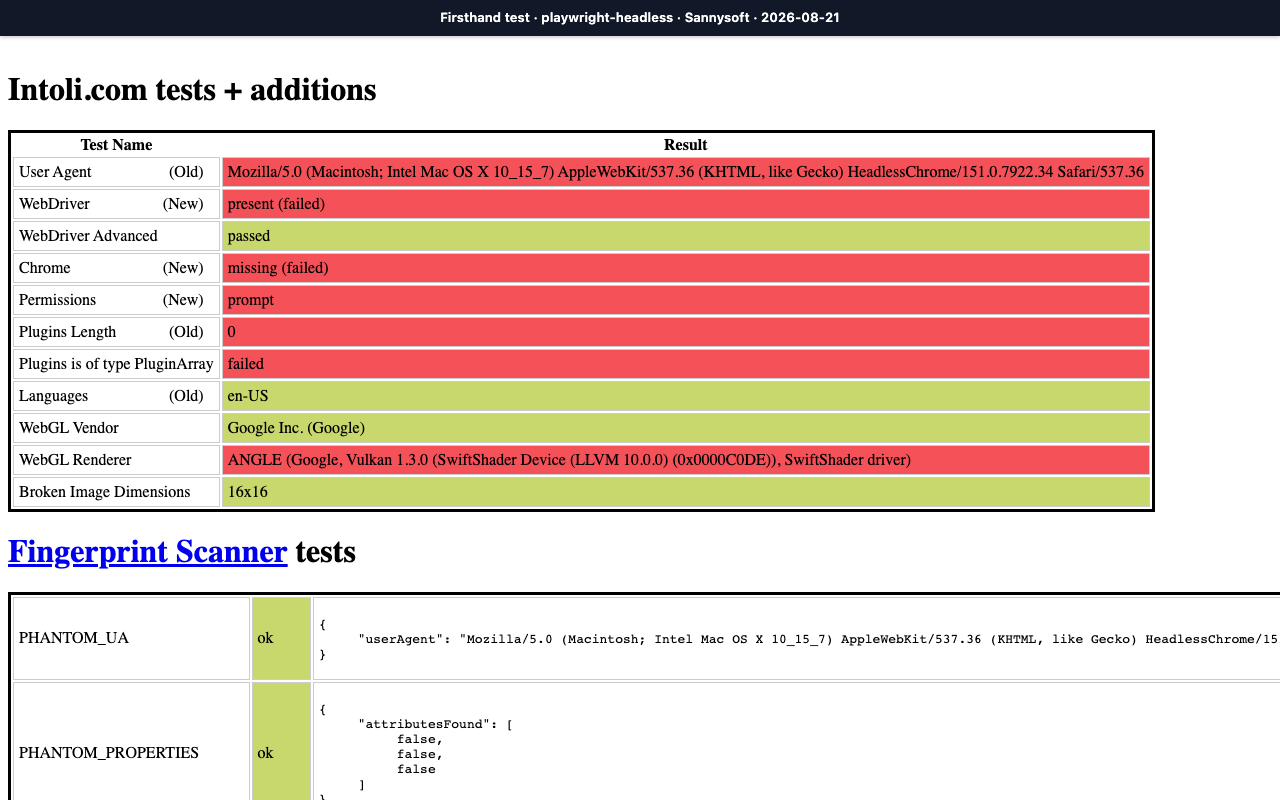Screen dimensions: 1280x800
Task: Select the 'Chrome (New)' test name cell
Action: click(117, 268)
